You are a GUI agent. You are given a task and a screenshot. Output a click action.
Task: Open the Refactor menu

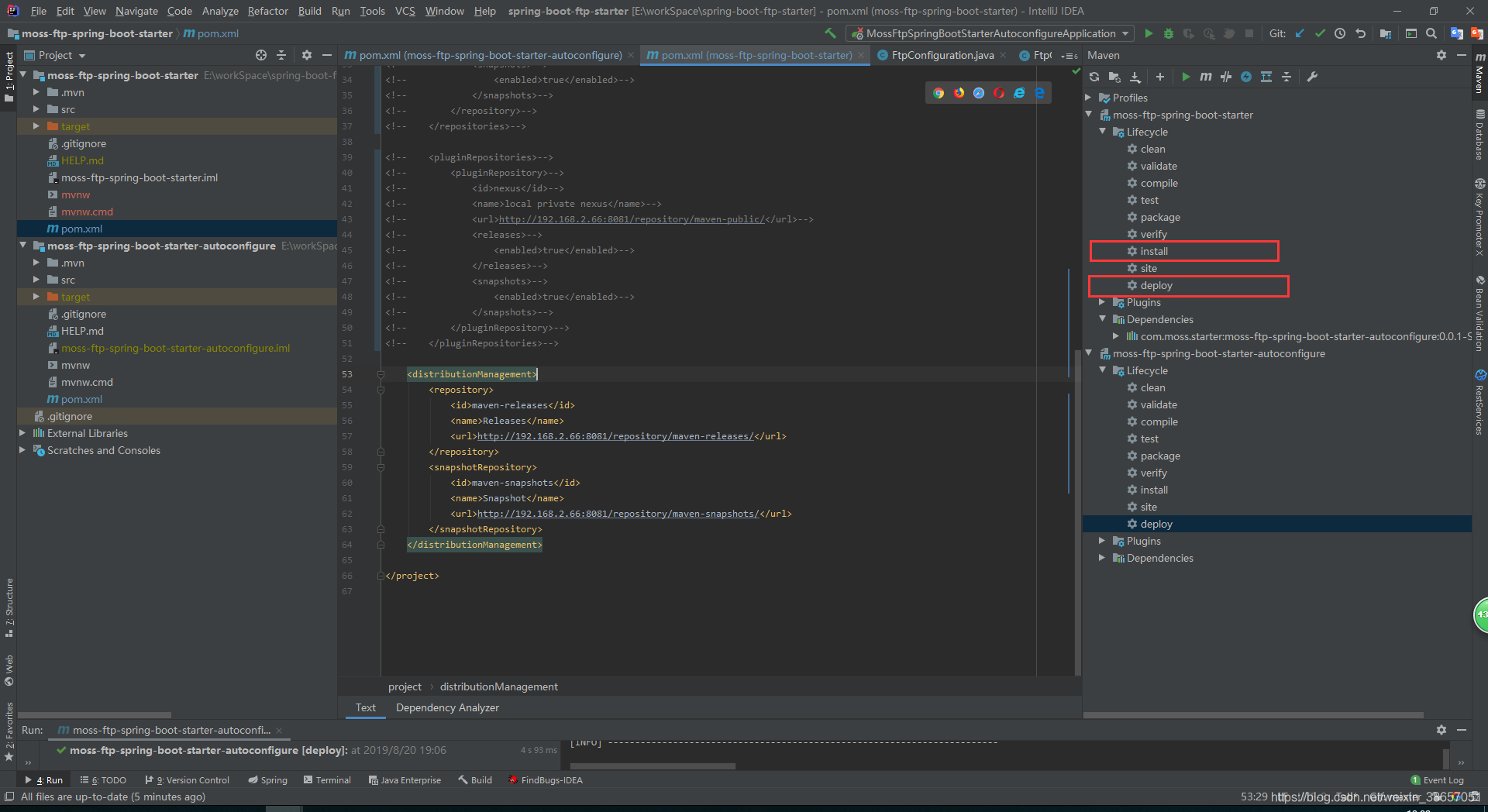tap(267, 11)
